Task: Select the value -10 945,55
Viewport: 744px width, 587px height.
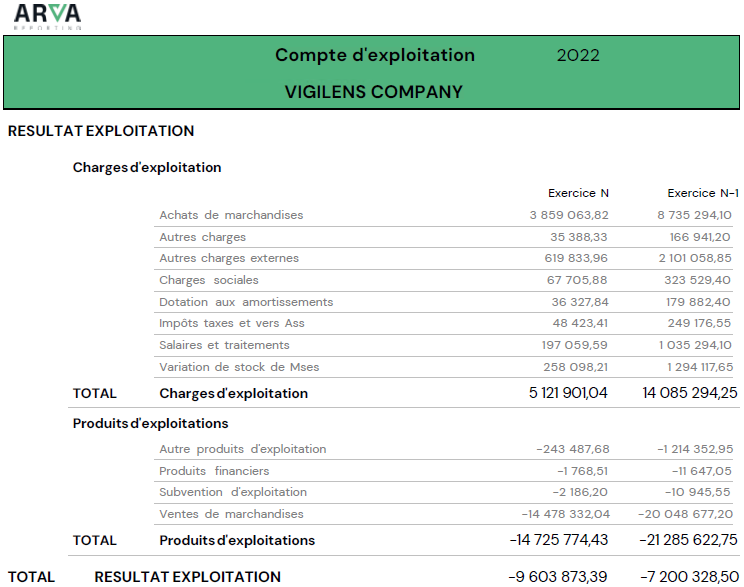Action: click(x=698, y=492)
